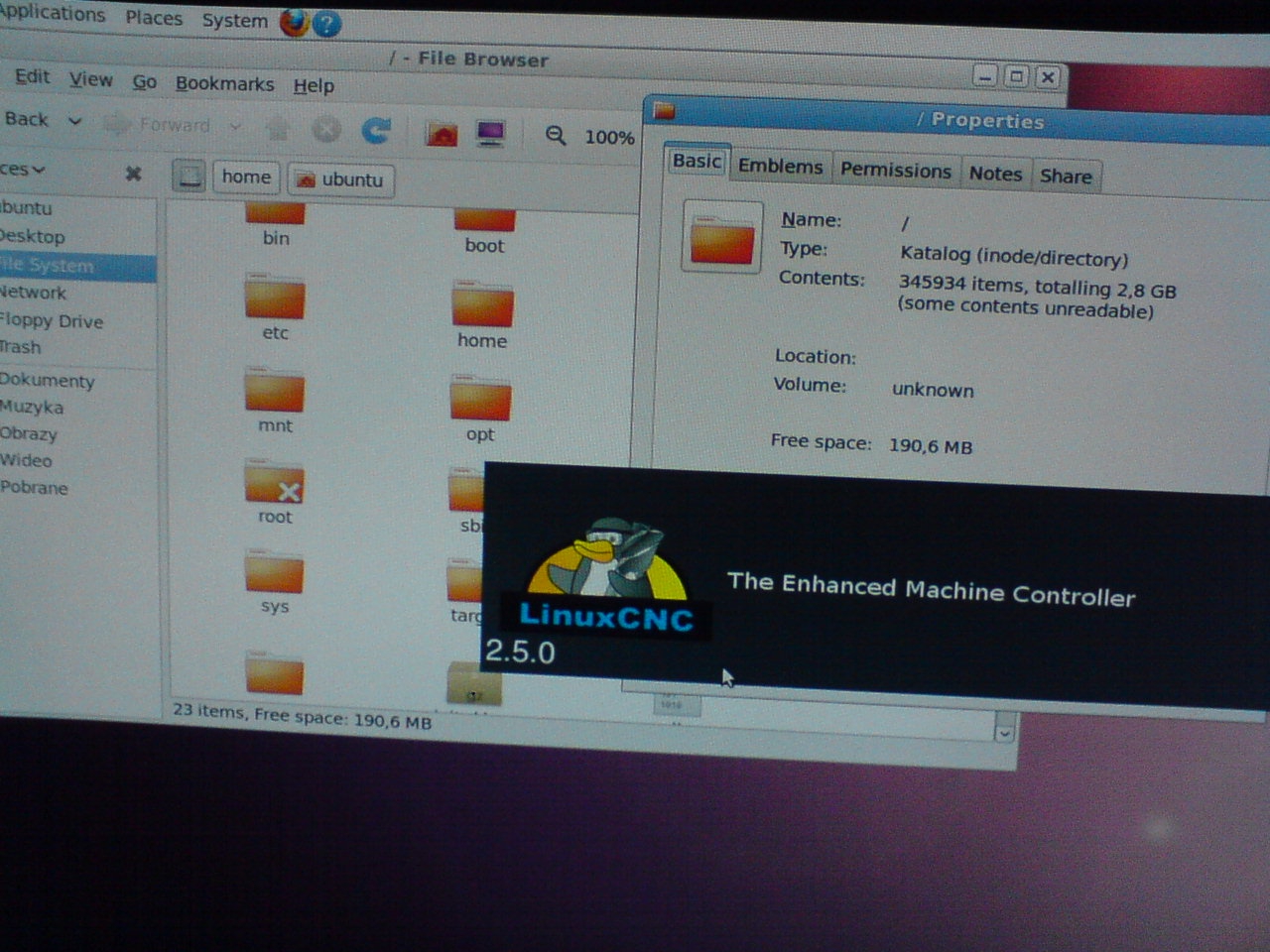Open the View menu
The height and width of the screenshot is (952, 1270).
coord(90,79)
